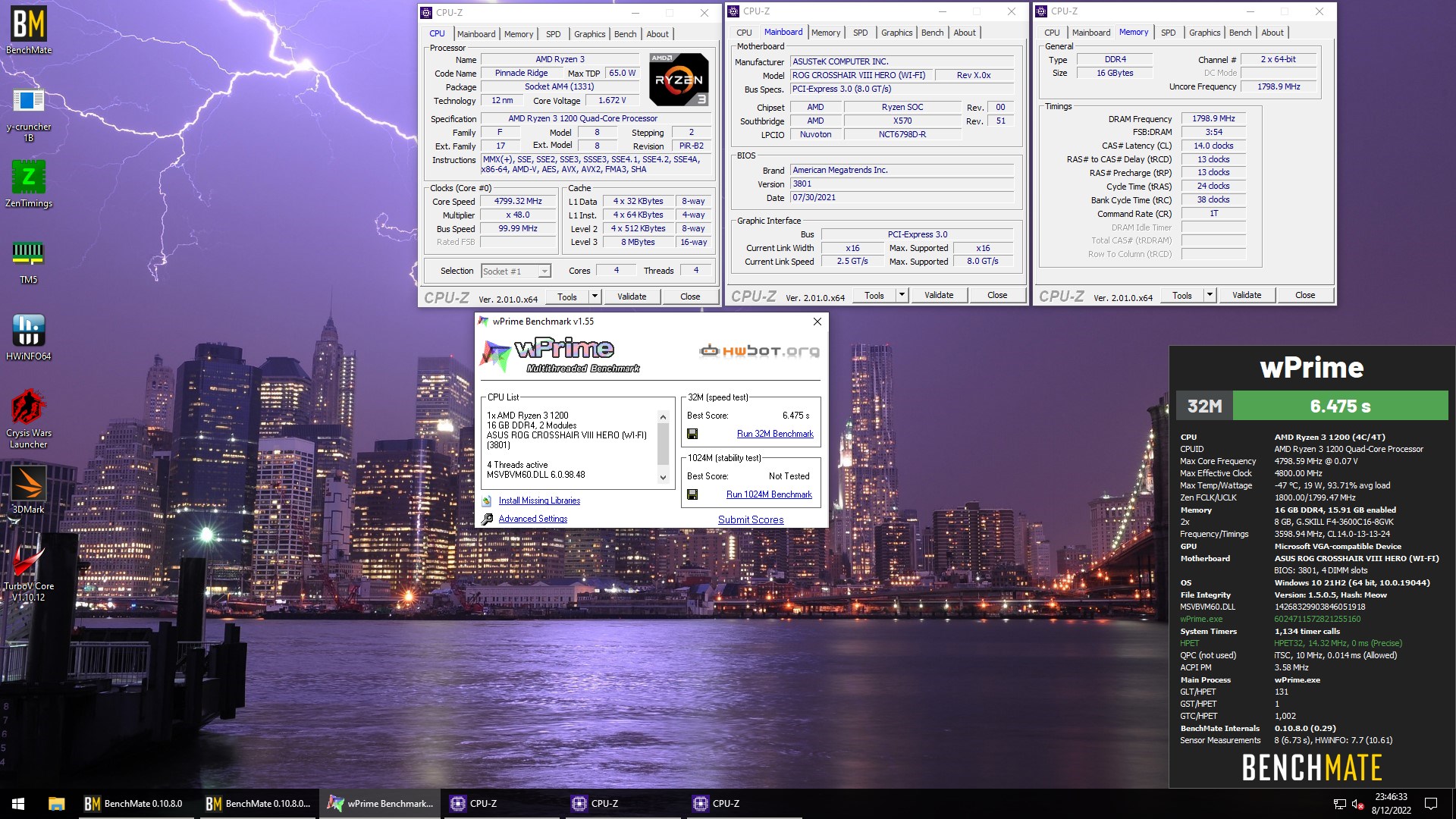Click the network icon in system tray
The image size is (1456, 819).
pyautogui.click(x=1339, y=804)
